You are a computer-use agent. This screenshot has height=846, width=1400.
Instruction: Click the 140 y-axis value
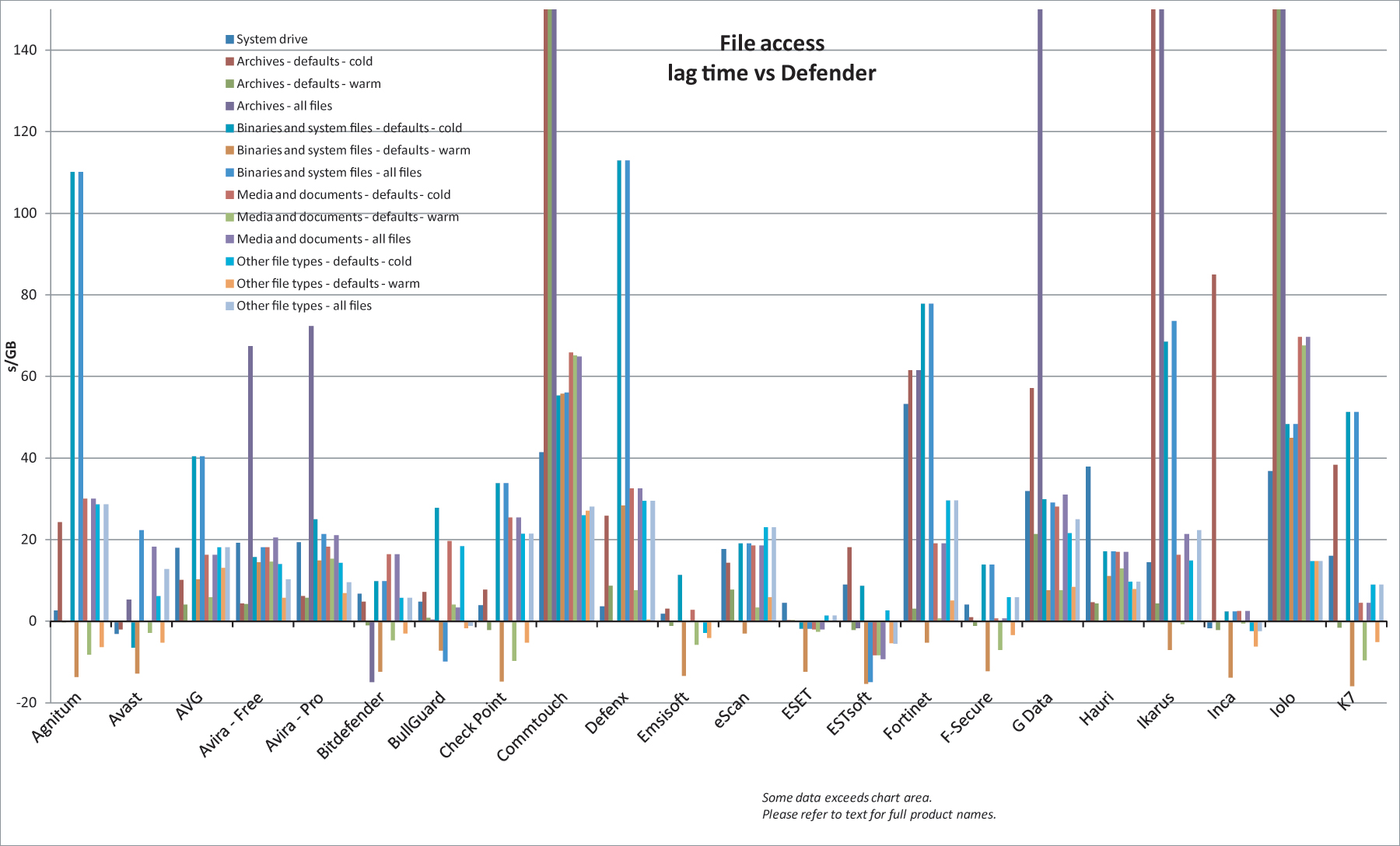[x=25, y=50]
